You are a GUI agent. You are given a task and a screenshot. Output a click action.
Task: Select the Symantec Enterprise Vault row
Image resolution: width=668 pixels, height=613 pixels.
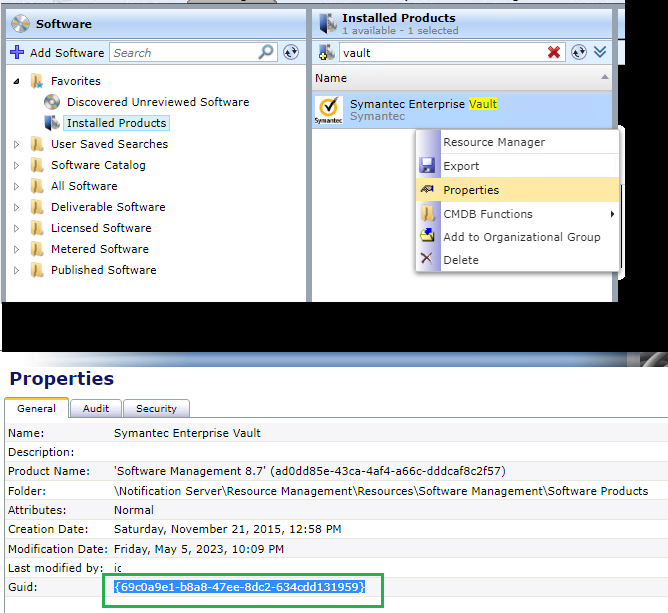tap(462, 110)
